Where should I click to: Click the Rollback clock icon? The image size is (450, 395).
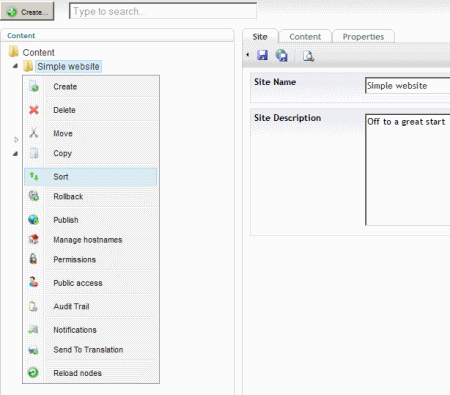[x=34, y=196]
